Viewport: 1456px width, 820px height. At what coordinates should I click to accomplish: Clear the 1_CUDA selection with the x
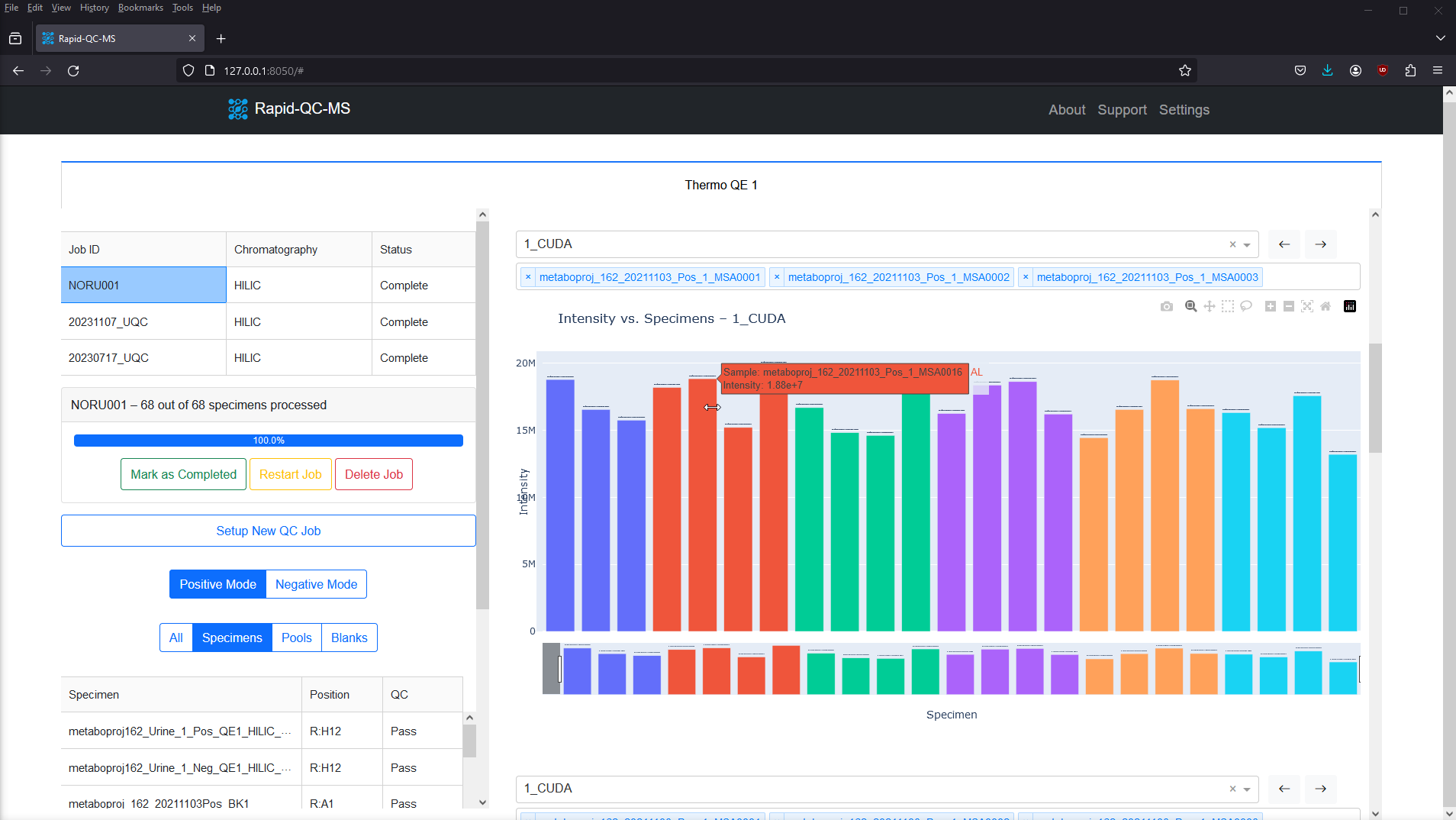[1232, 244]
